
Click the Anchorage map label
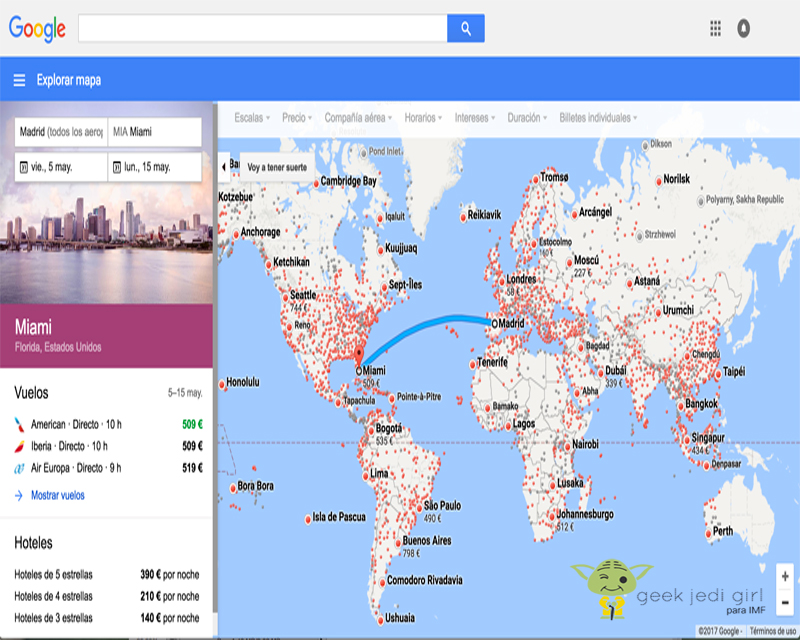pyautogui.click(x=260, y=232)
